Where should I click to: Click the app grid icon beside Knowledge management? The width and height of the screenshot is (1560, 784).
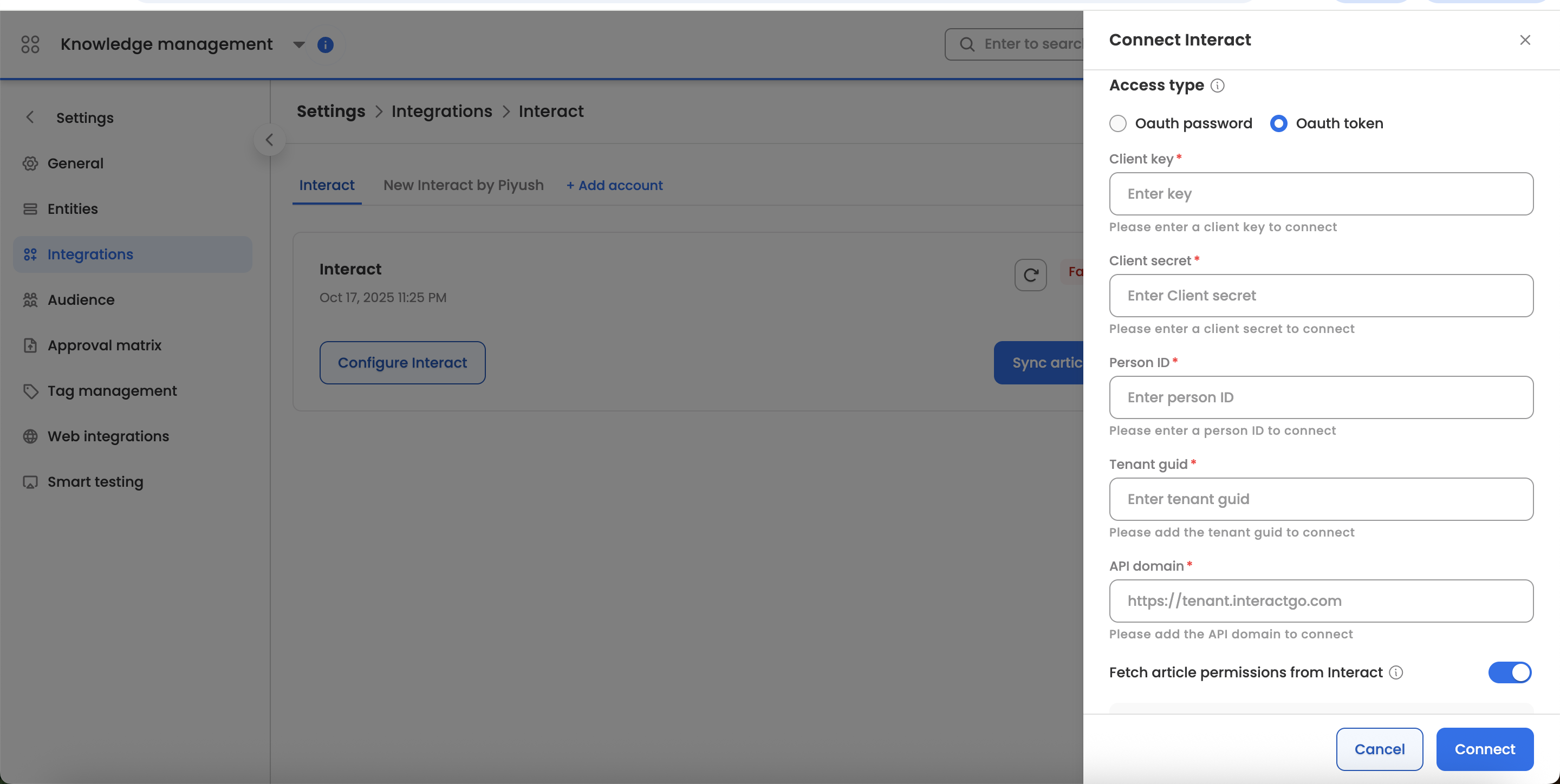(30, 44)
